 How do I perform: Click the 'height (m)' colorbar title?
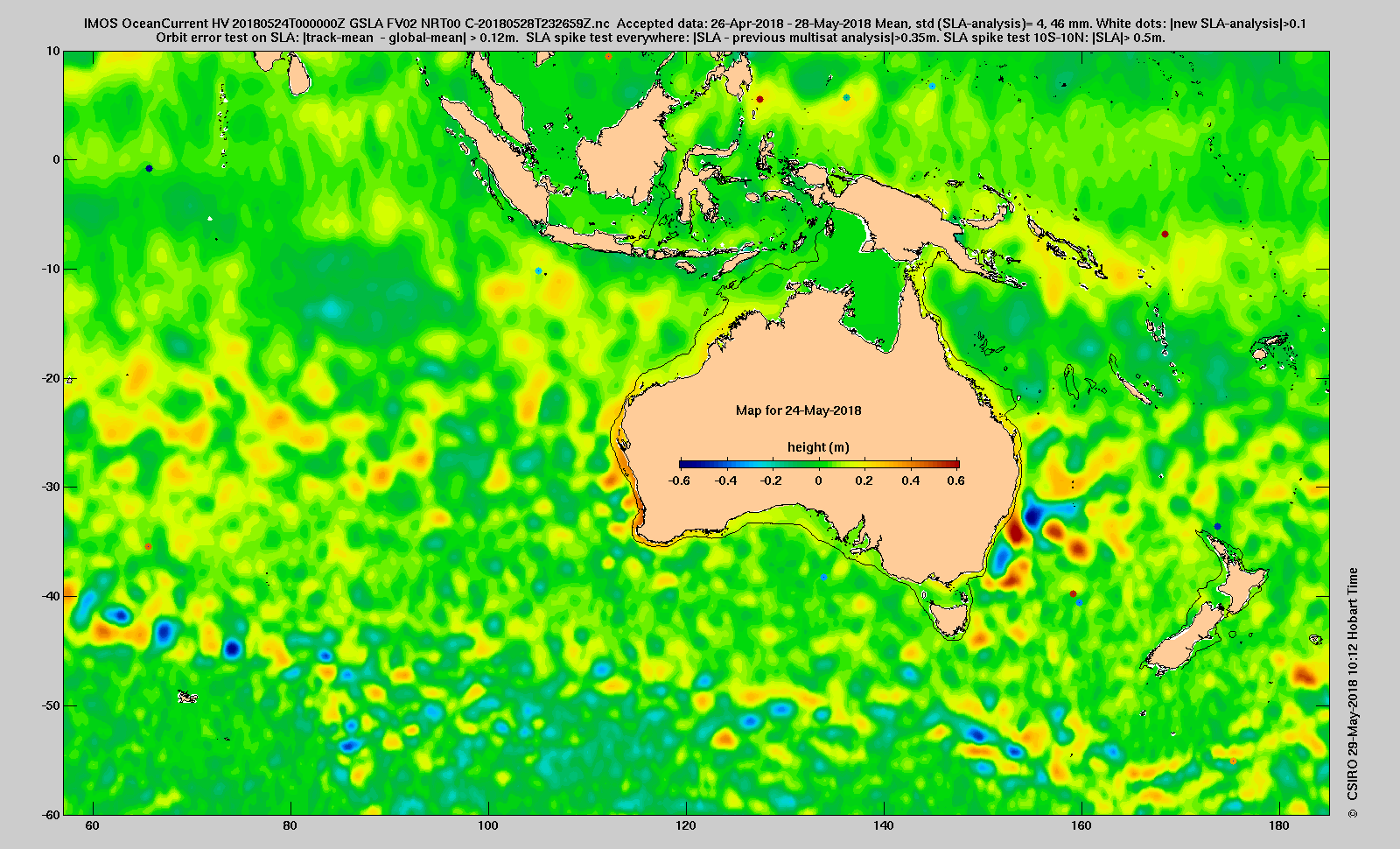point(818,447)
